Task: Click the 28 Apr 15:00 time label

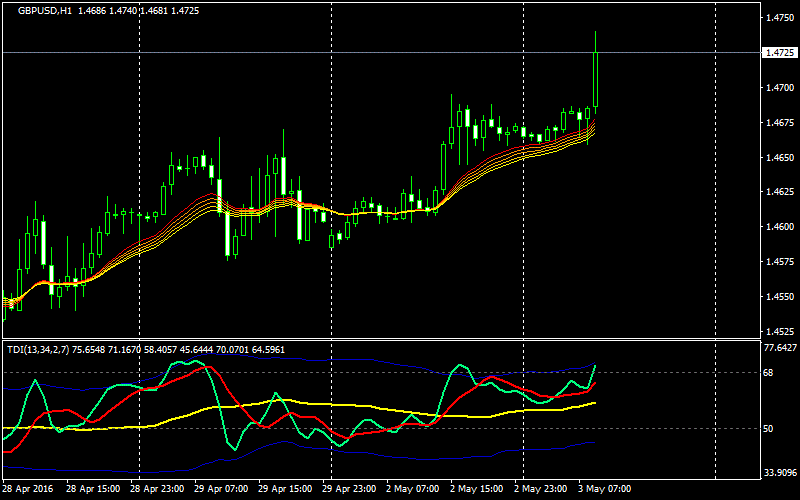Action: tap(93, 489)
